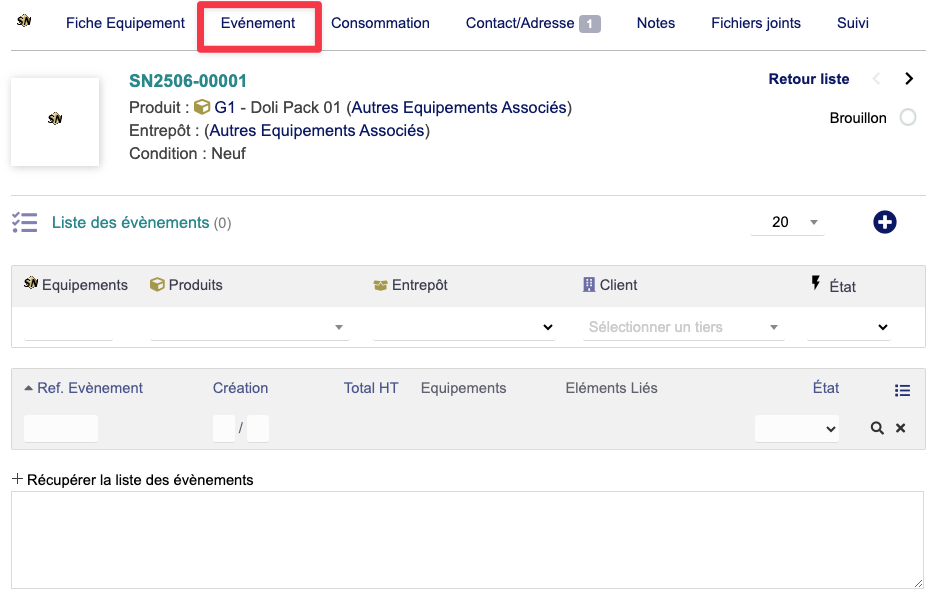The height and width of the screenshot is (608, 937).
Task: Sort by Total HT column header
Action: pos(370,388)
